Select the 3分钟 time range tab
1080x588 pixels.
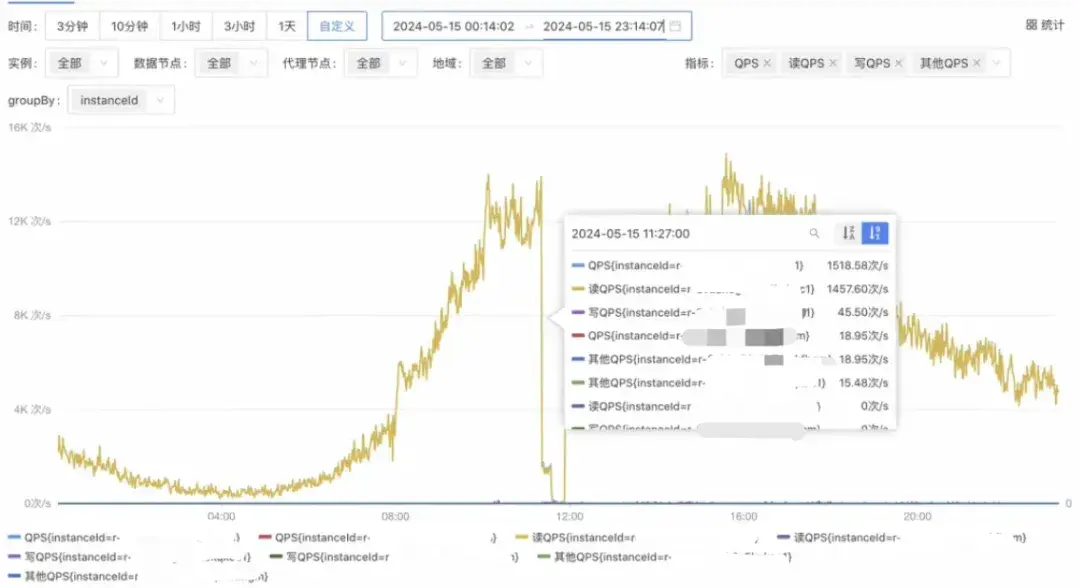pyautogui.click(x=72, y=26)
